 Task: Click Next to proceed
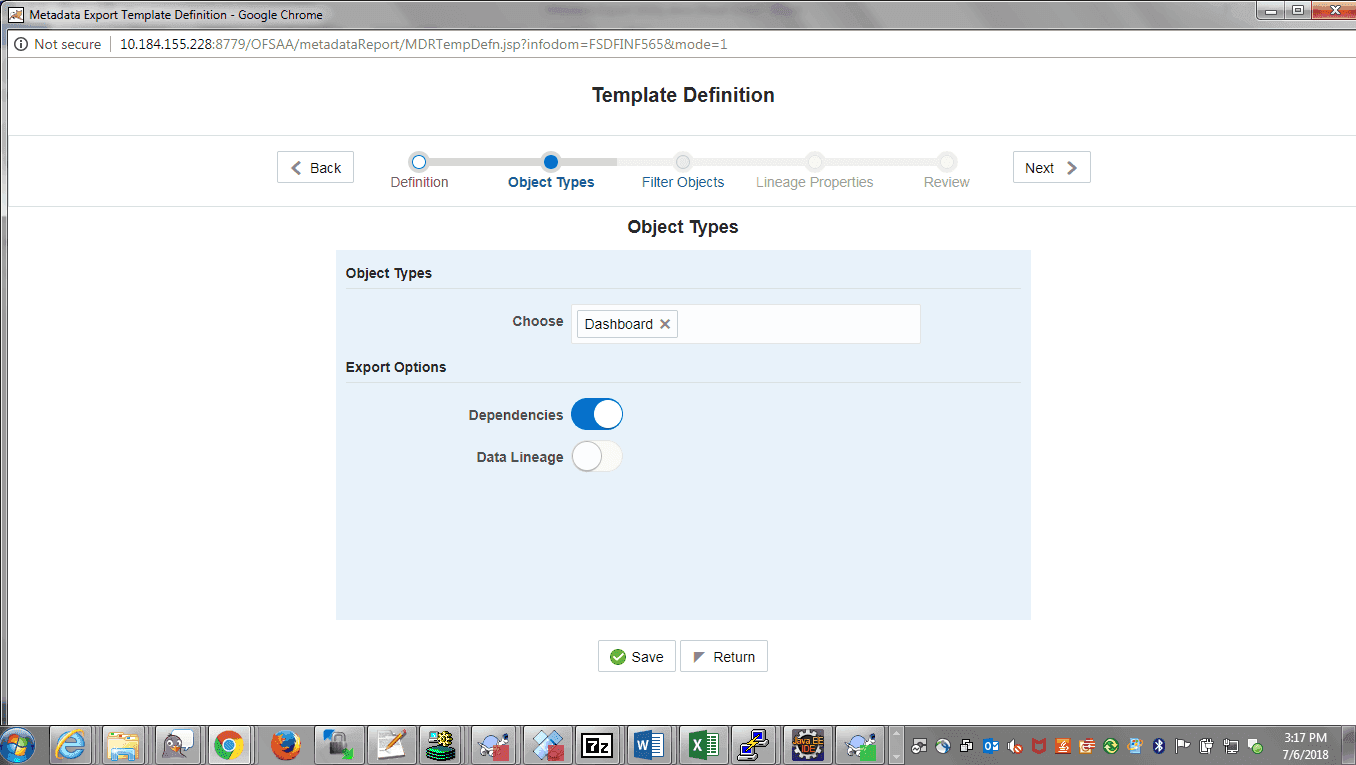(1051, 167)
